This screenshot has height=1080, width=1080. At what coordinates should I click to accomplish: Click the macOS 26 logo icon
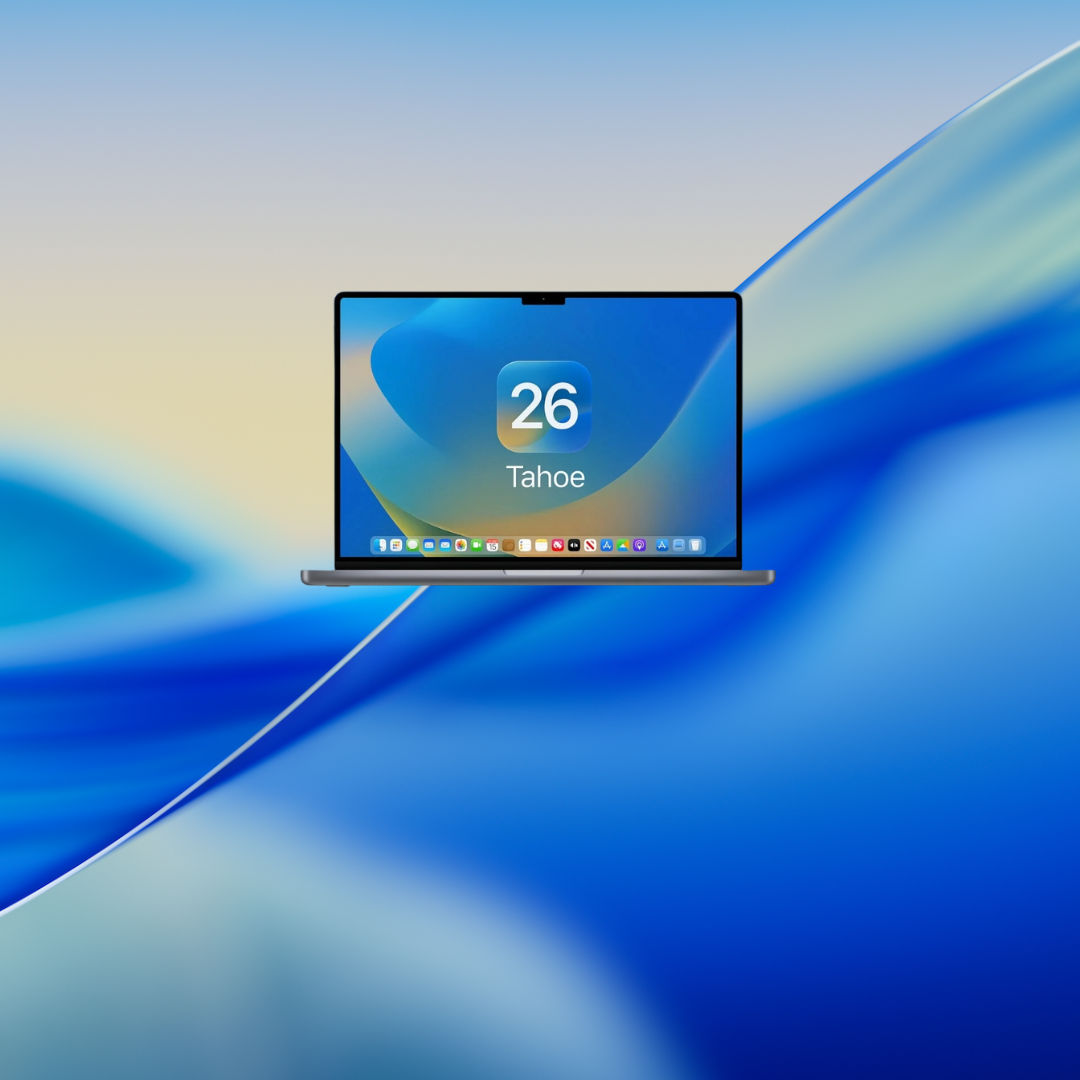point(544,406)
